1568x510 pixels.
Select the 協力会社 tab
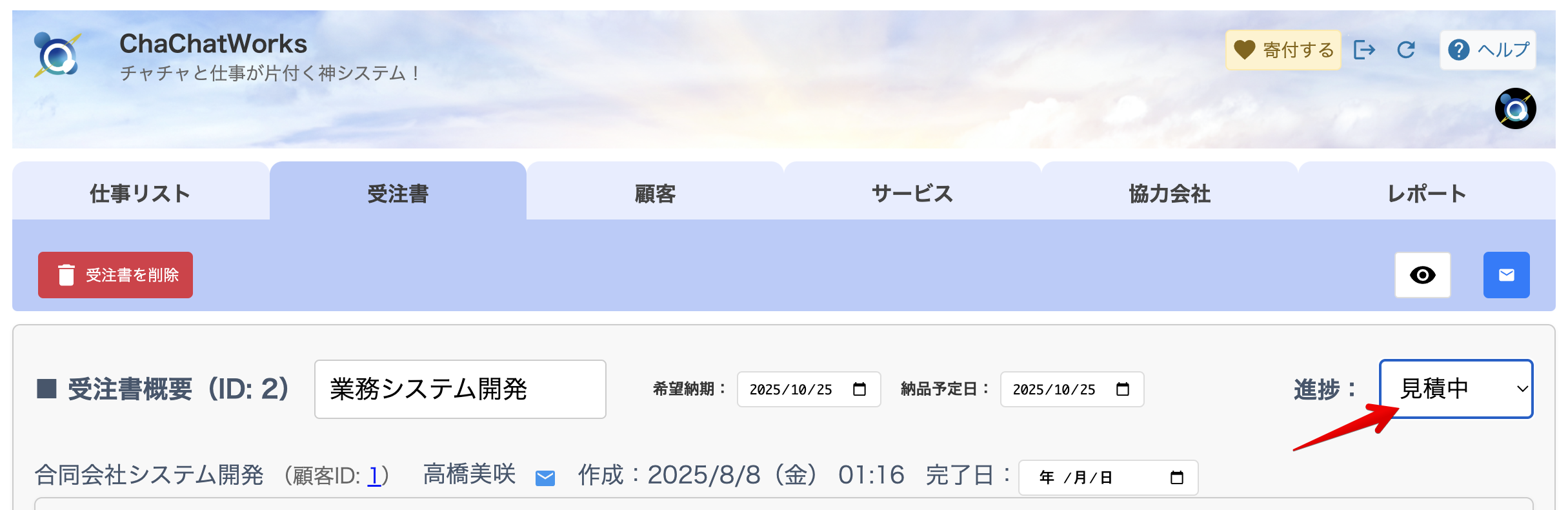(1169, 192)
